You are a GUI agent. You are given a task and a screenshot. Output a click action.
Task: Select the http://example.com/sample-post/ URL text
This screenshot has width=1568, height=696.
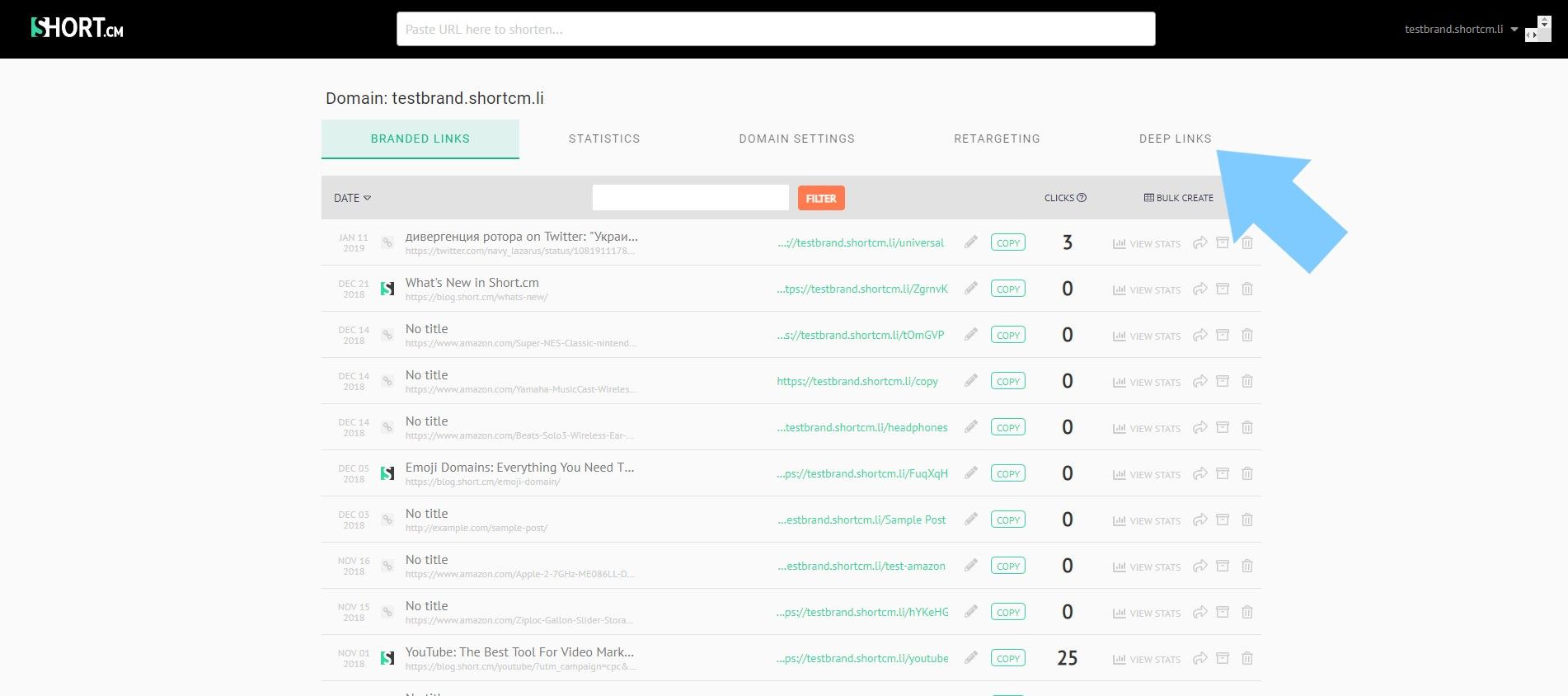(477, 528)
